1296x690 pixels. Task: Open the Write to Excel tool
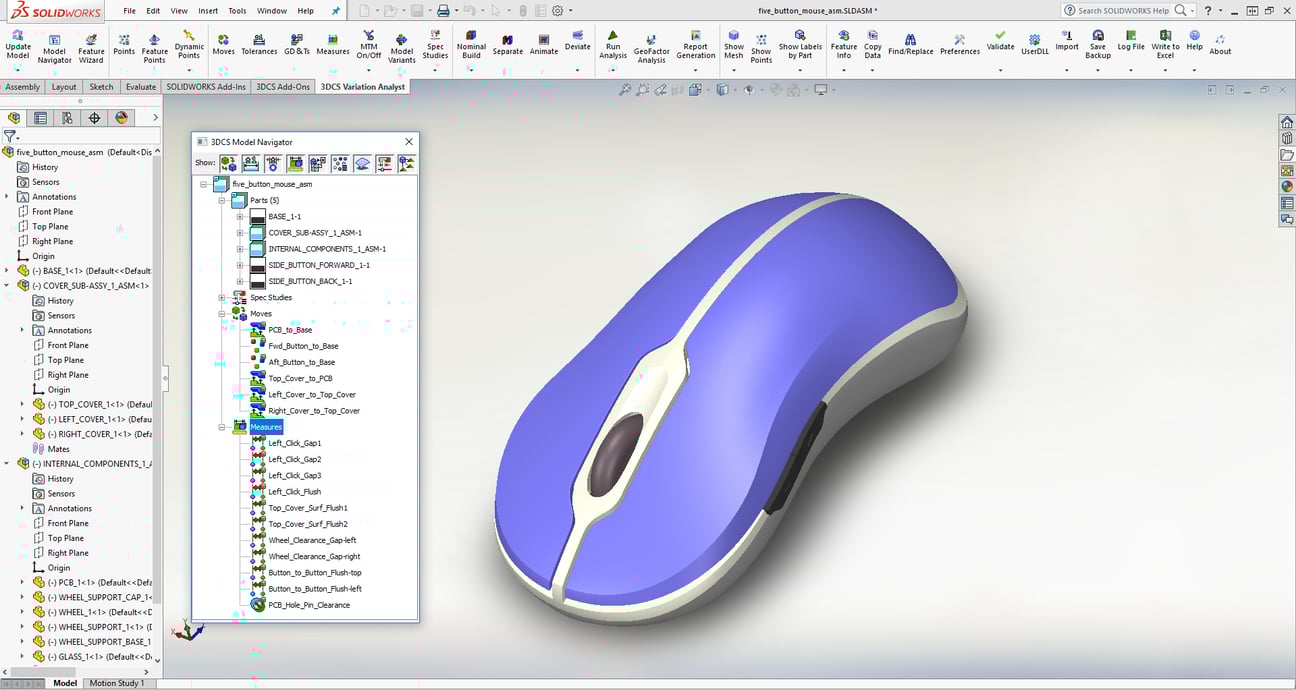[x=1165, y=47]
